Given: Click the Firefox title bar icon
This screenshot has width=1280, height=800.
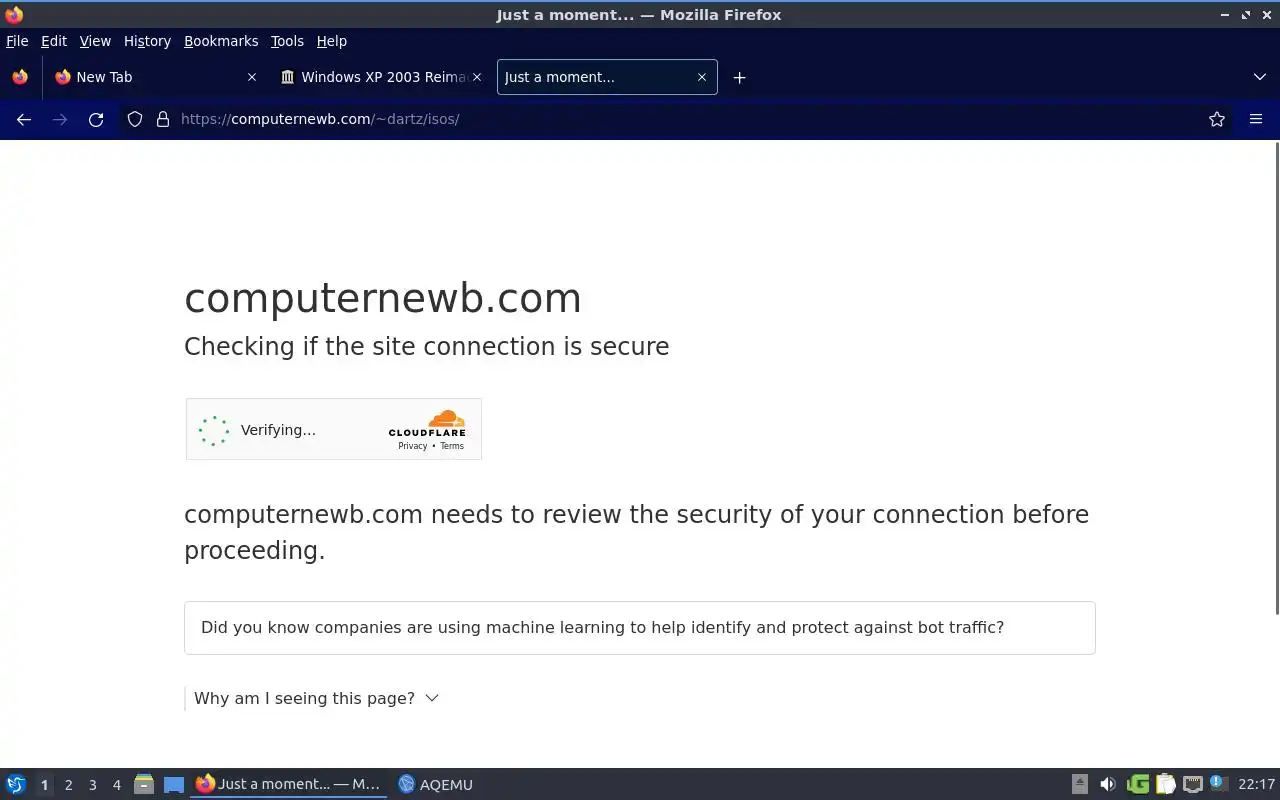Looking at the screenshot, I should coord(14,15).
